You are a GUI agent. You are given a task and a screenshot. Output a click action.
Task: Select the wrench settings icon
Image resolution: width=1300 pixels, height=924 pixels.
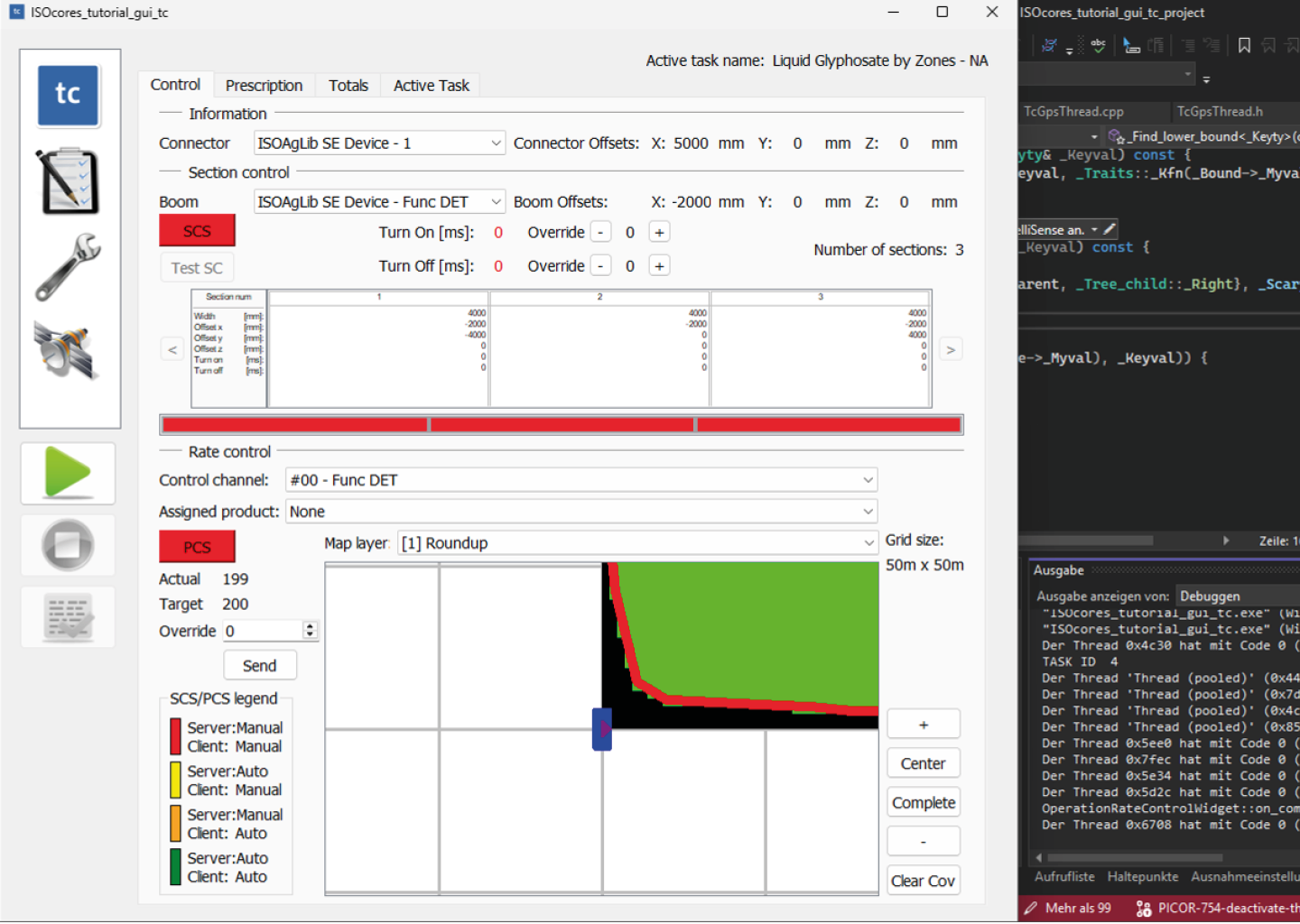click(x=68, y=266)
